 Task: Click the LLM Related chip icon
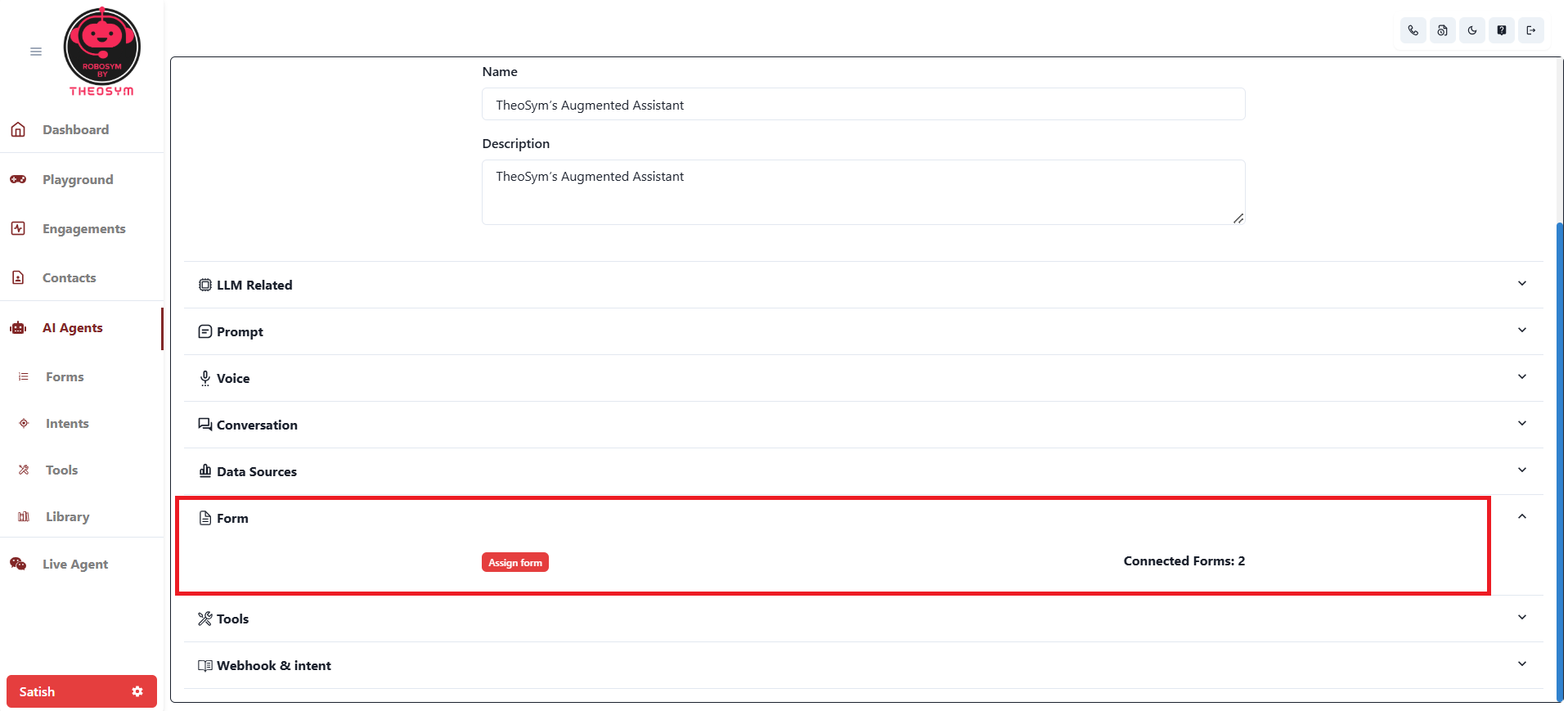click(x=205, y=285)
